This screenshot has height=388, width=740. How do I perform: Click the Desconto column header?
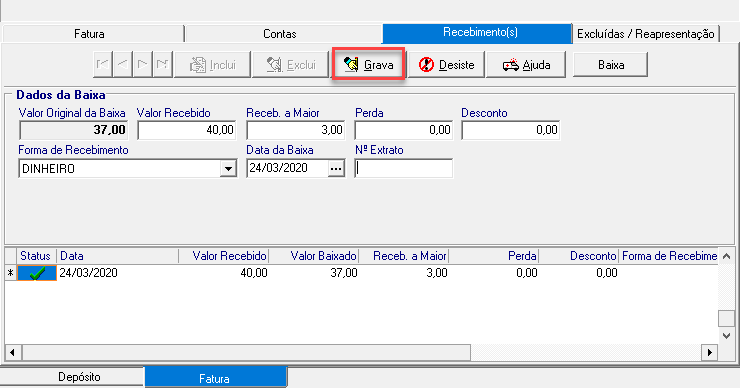(x=579, y=256)
